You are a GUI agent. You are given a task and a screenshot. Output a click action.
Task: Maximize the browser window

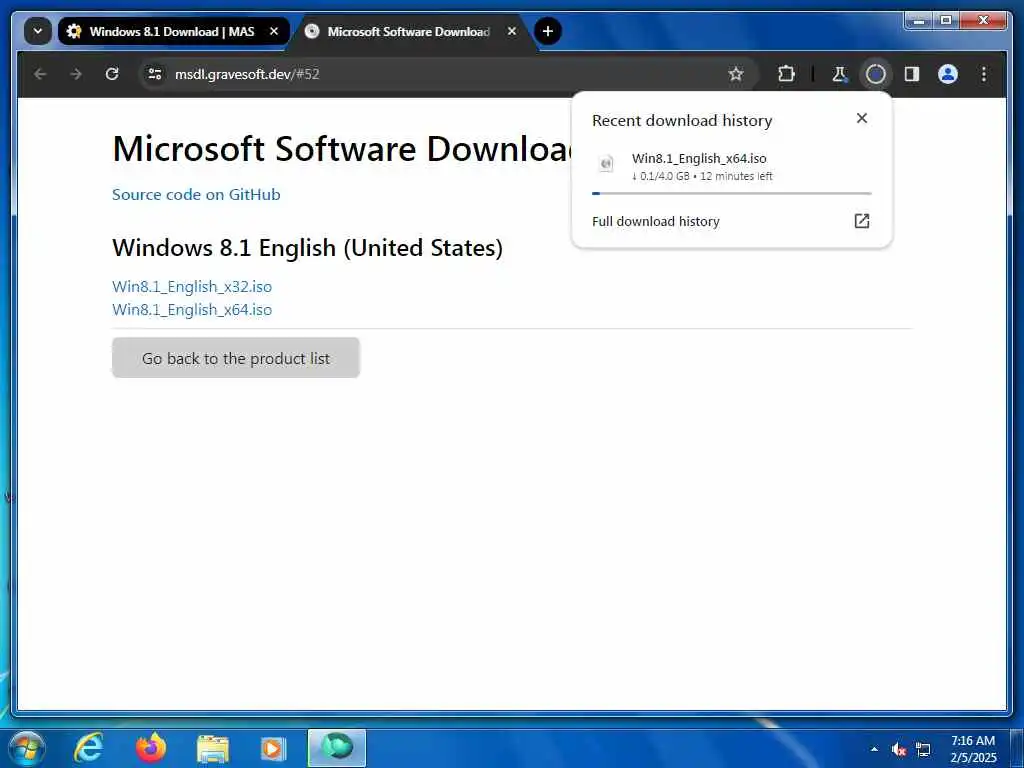(x=946, y=21)
